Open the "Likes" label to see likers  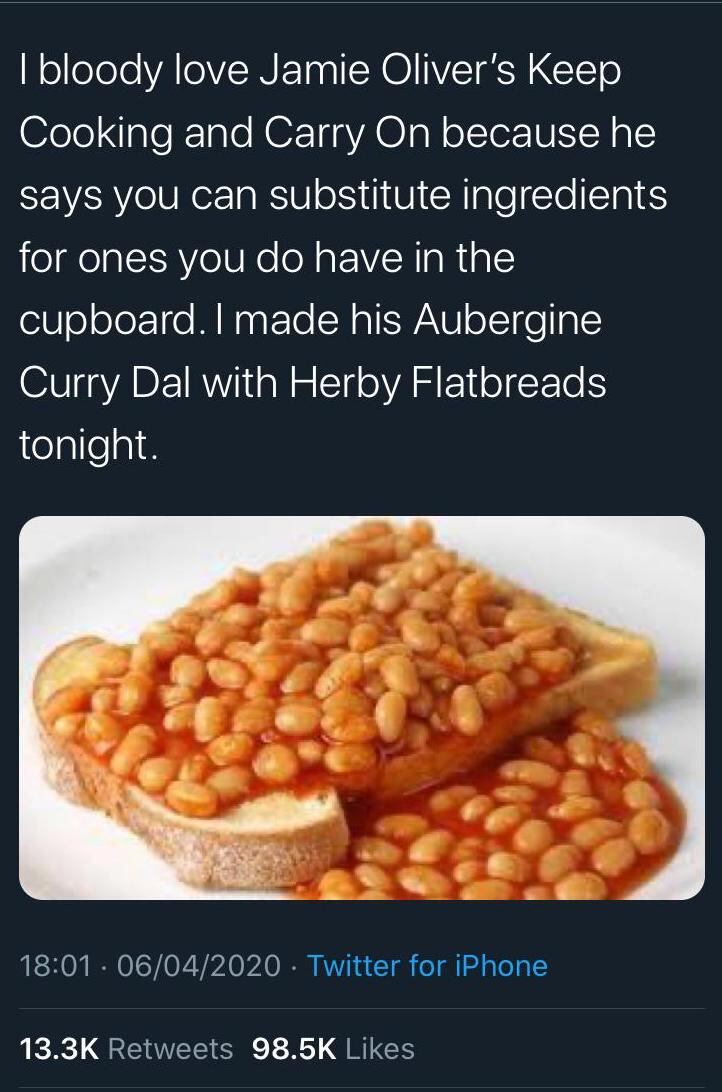[x=379, y=1048]
